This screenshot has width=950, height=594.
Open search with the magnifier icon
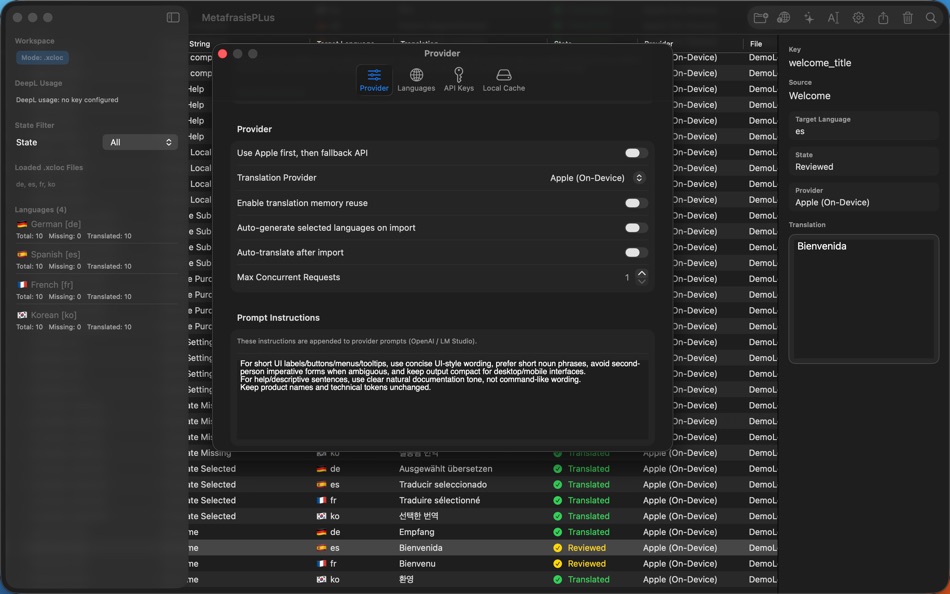pos(931,18)
